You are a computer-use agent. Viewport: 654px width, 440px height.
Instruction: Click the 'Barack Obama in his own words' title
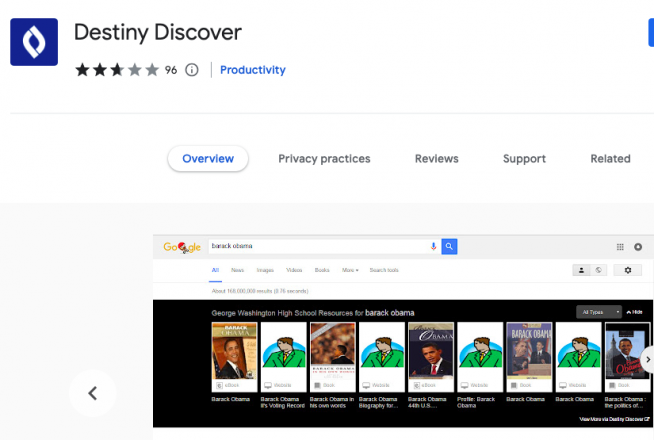coord(332,402)
